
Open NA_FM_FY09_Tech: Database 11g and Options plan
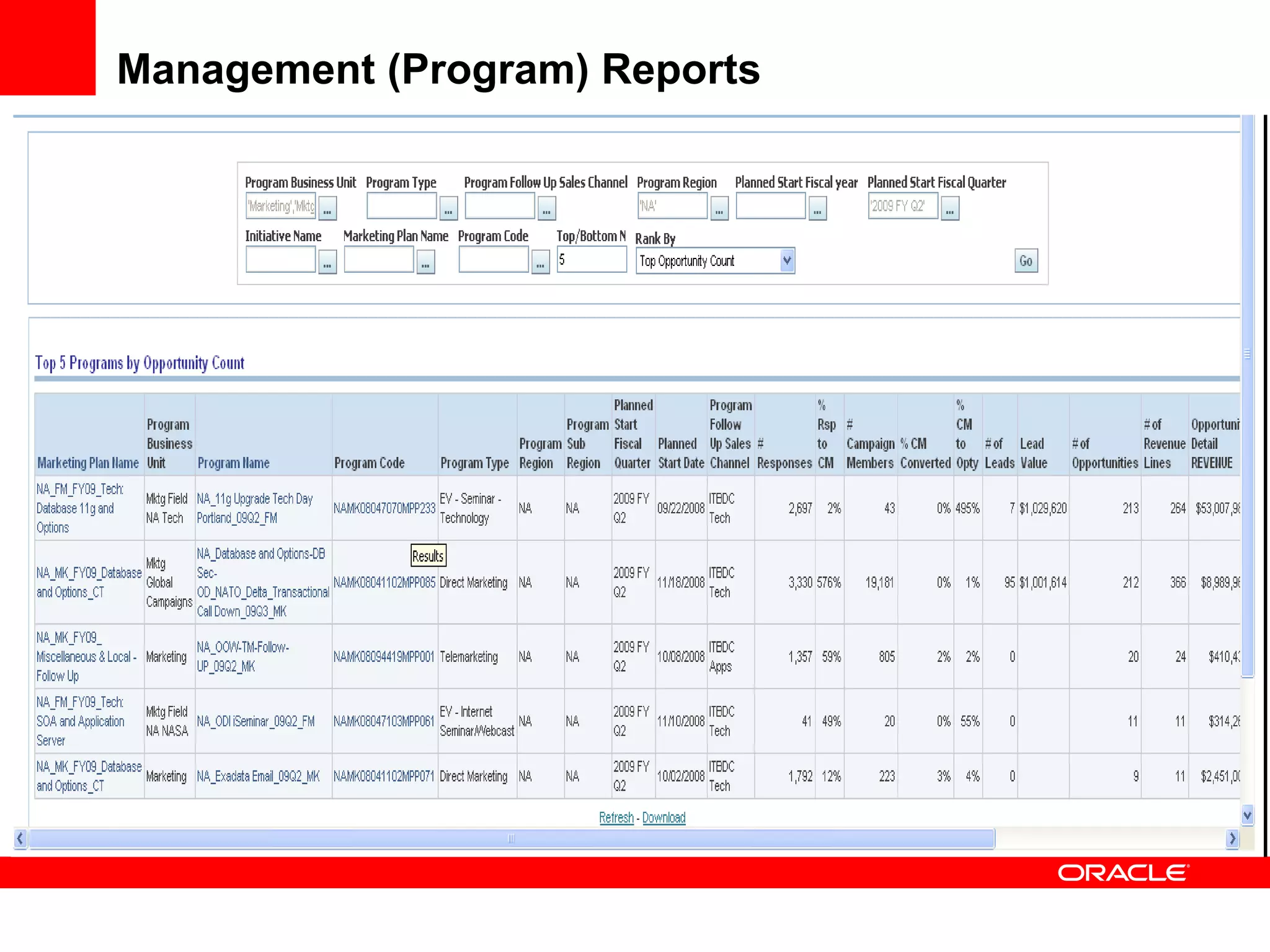tap(79, 508)
